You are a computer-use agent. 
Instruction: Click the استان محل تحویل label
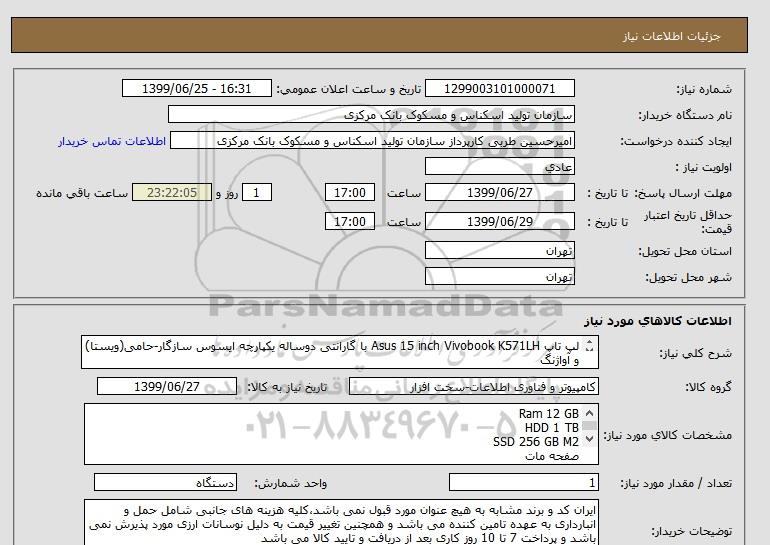pos(685,251)
